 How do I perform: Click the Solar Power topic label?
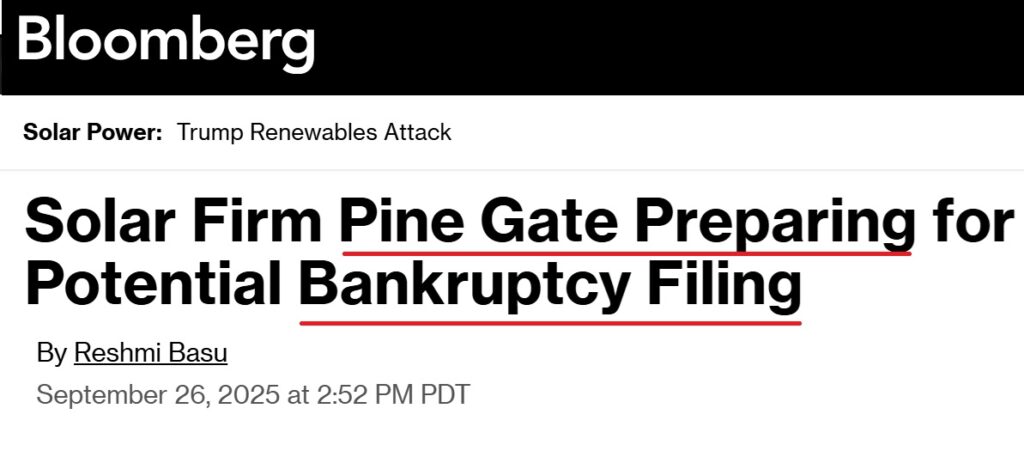tap(92, 132)
